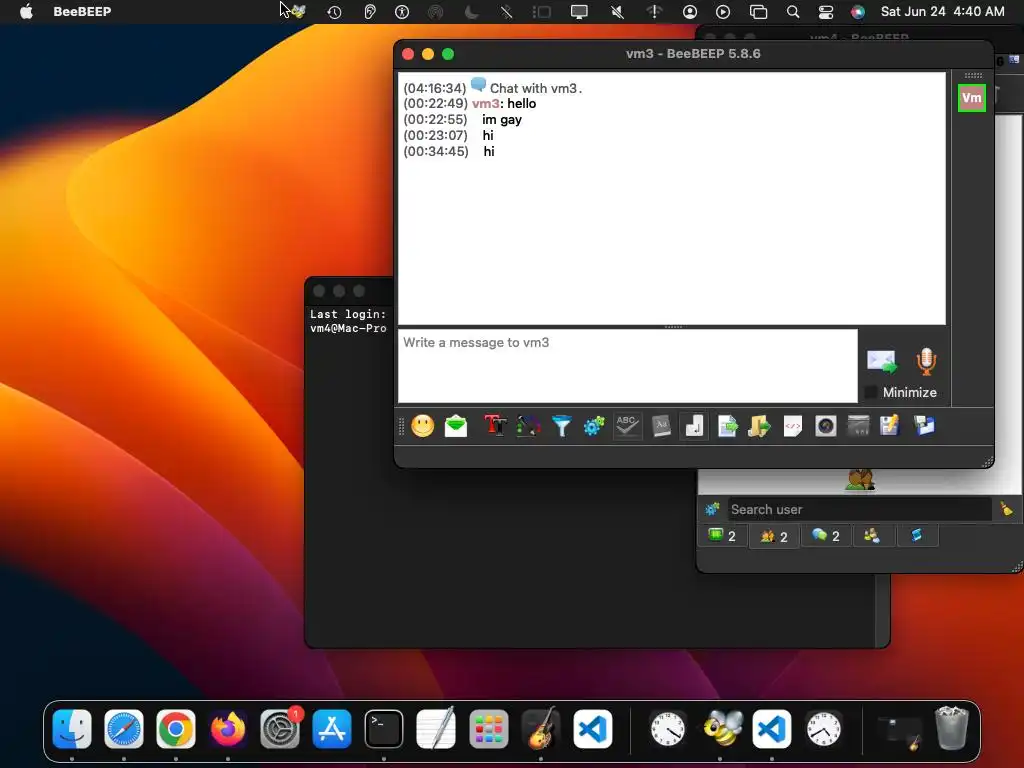Click the Write a message to vm3 field

click(628, 366)
